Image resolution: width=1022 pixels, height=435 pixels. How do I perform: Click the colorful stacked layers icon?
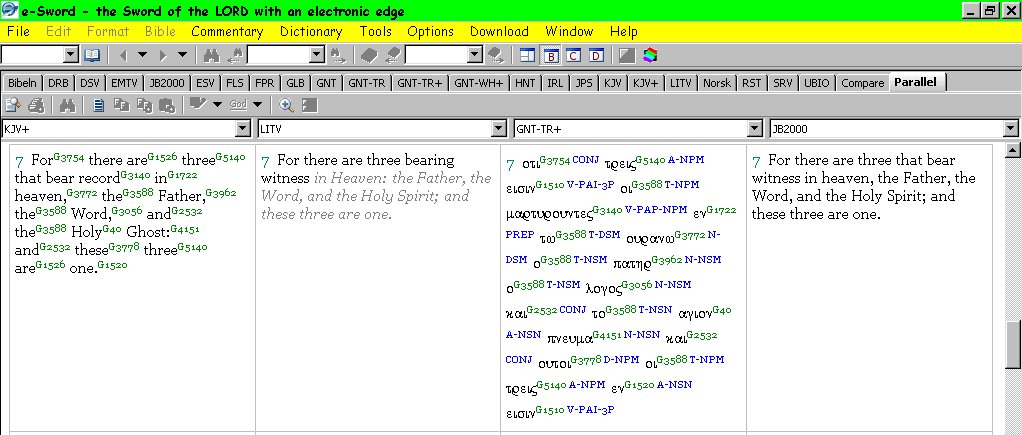click(650, 55)
